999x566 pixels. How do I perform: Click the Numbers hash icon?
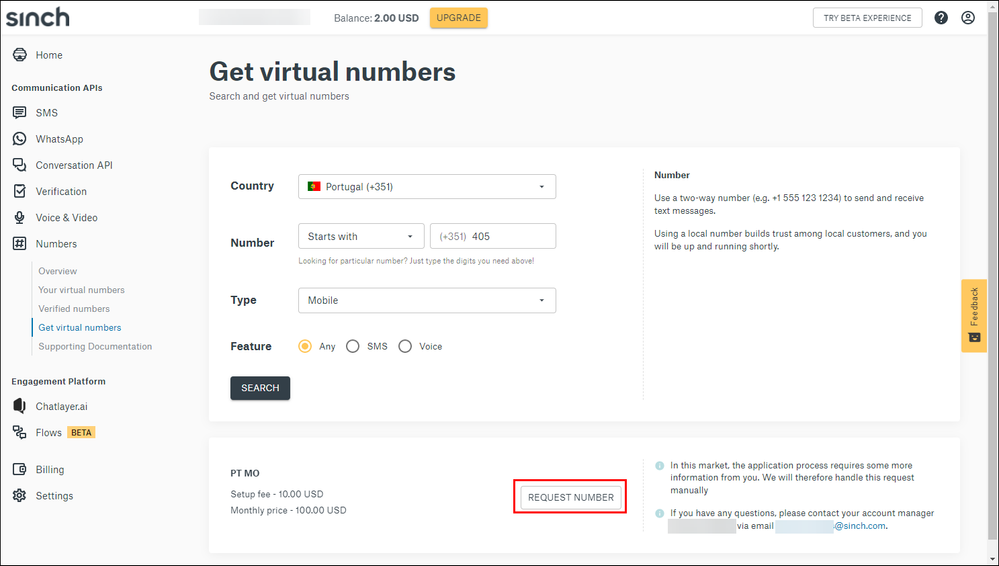coord(20,243)
